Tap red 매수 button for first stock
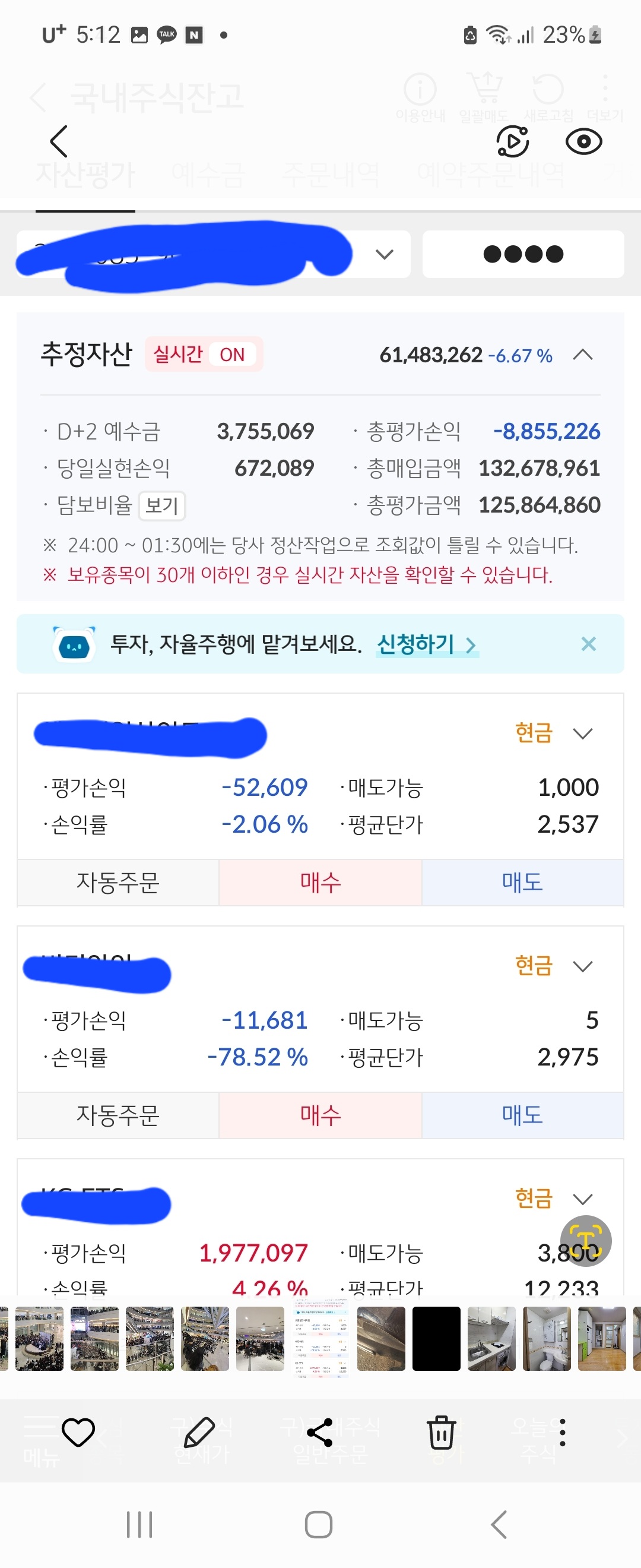641x1568 pixels. click(x=320, y=883)
